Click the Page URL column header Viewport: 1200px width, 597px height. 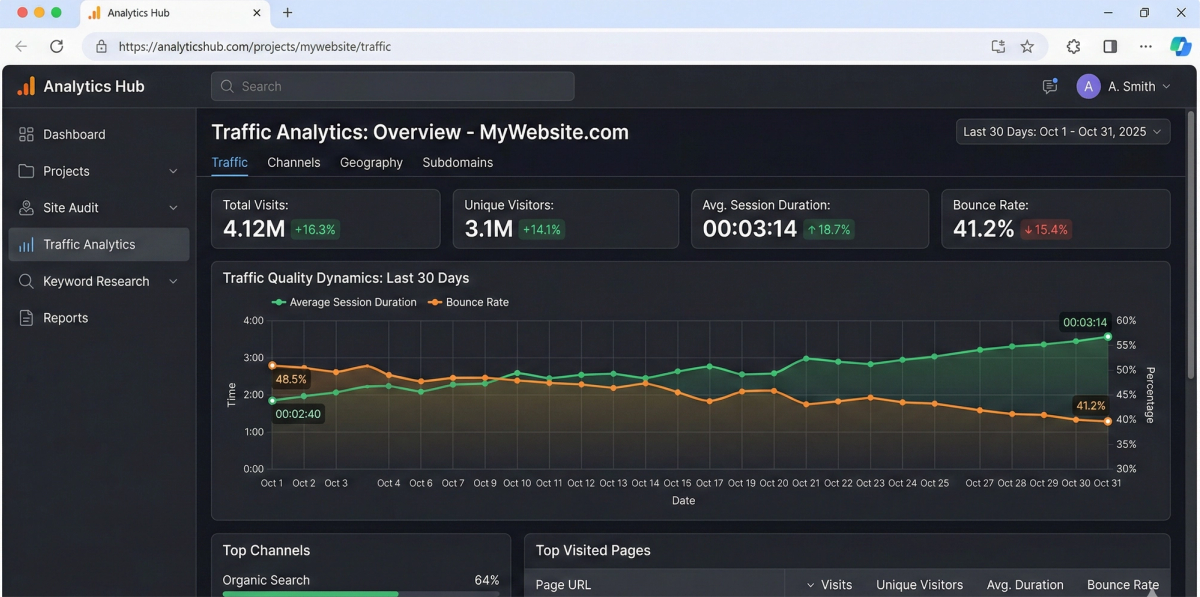[563, 585]
